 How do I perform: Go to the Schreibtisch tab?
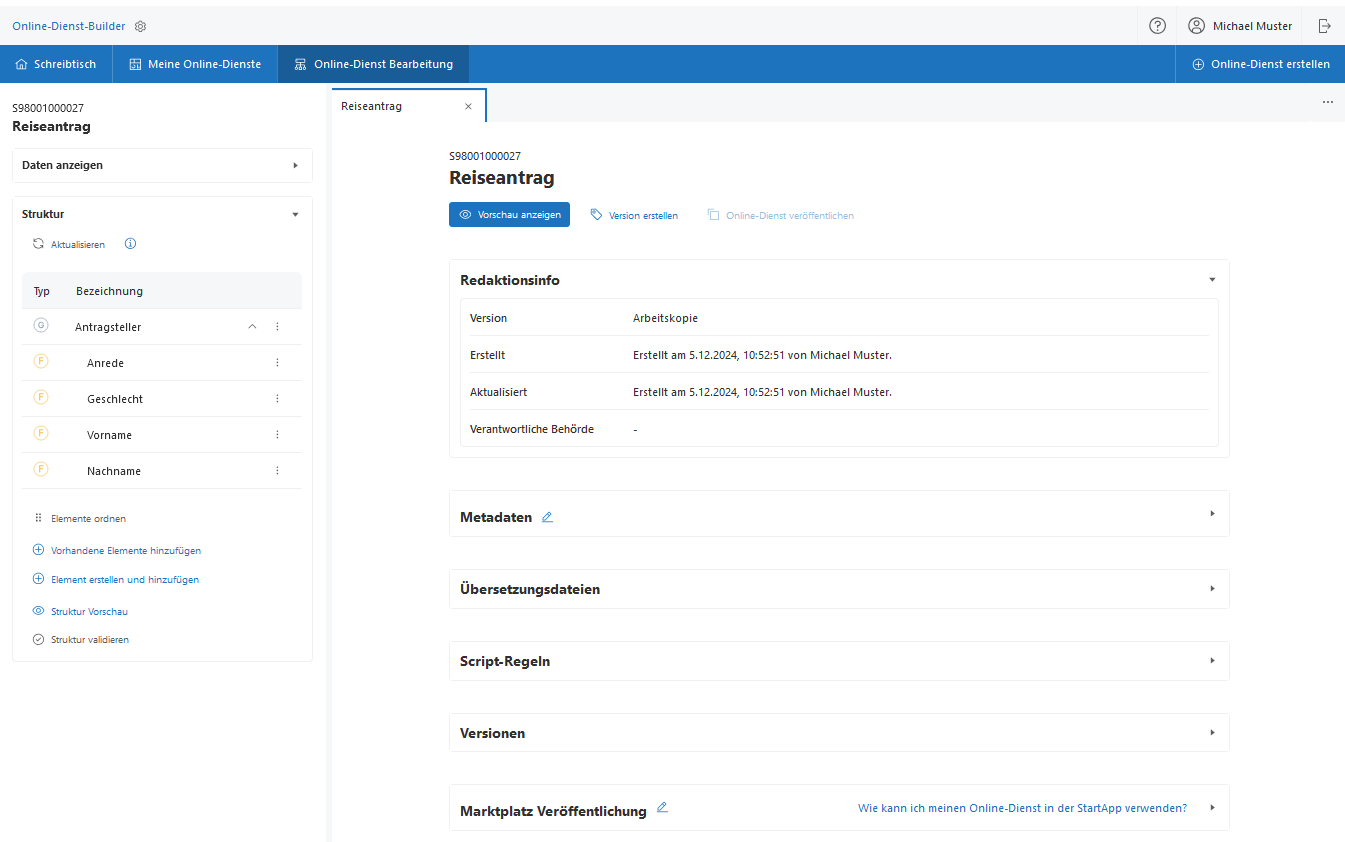(56, 64)
